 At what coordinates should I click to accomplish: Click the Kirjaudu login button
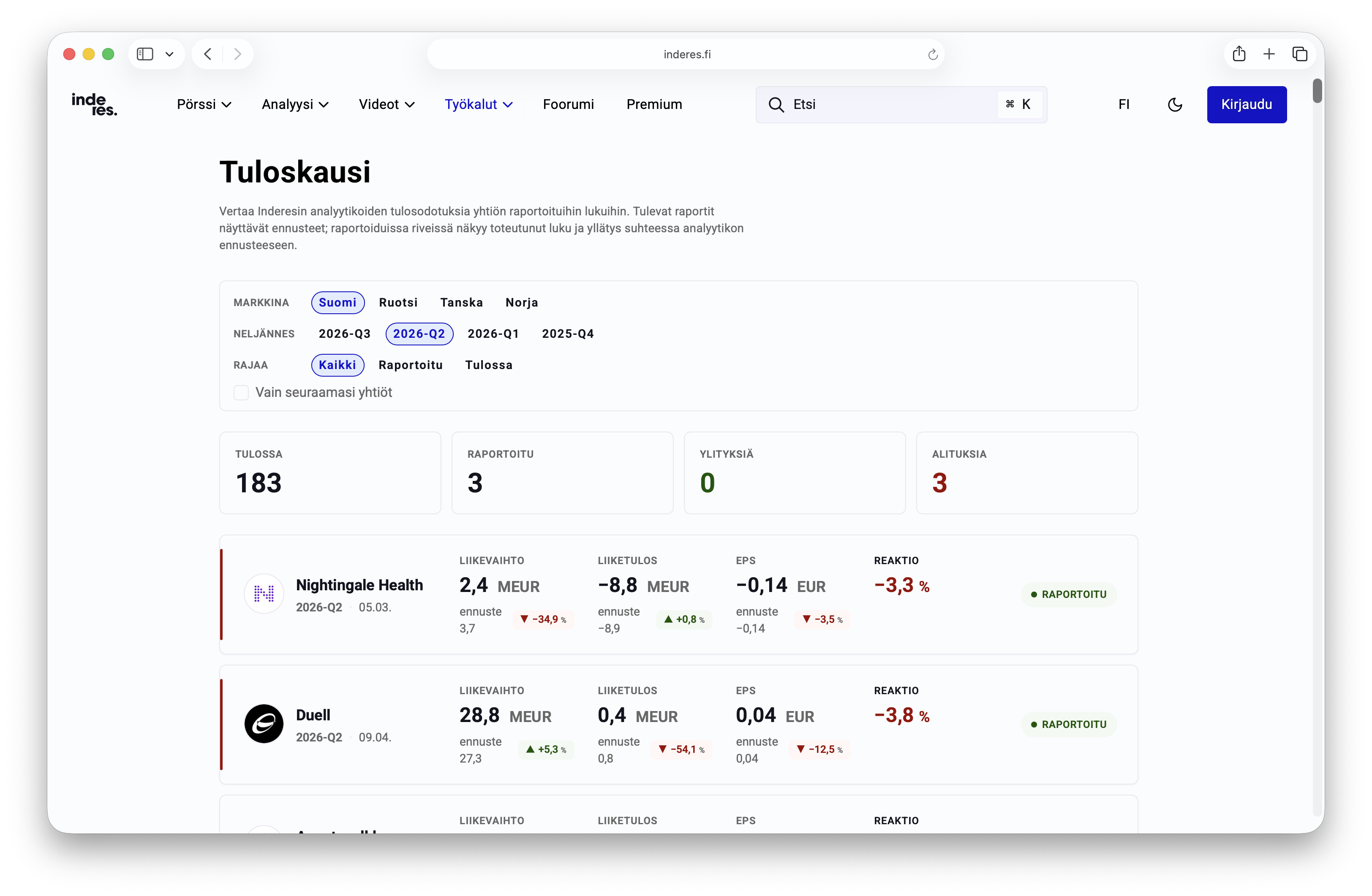click(x=1246, y=104)
